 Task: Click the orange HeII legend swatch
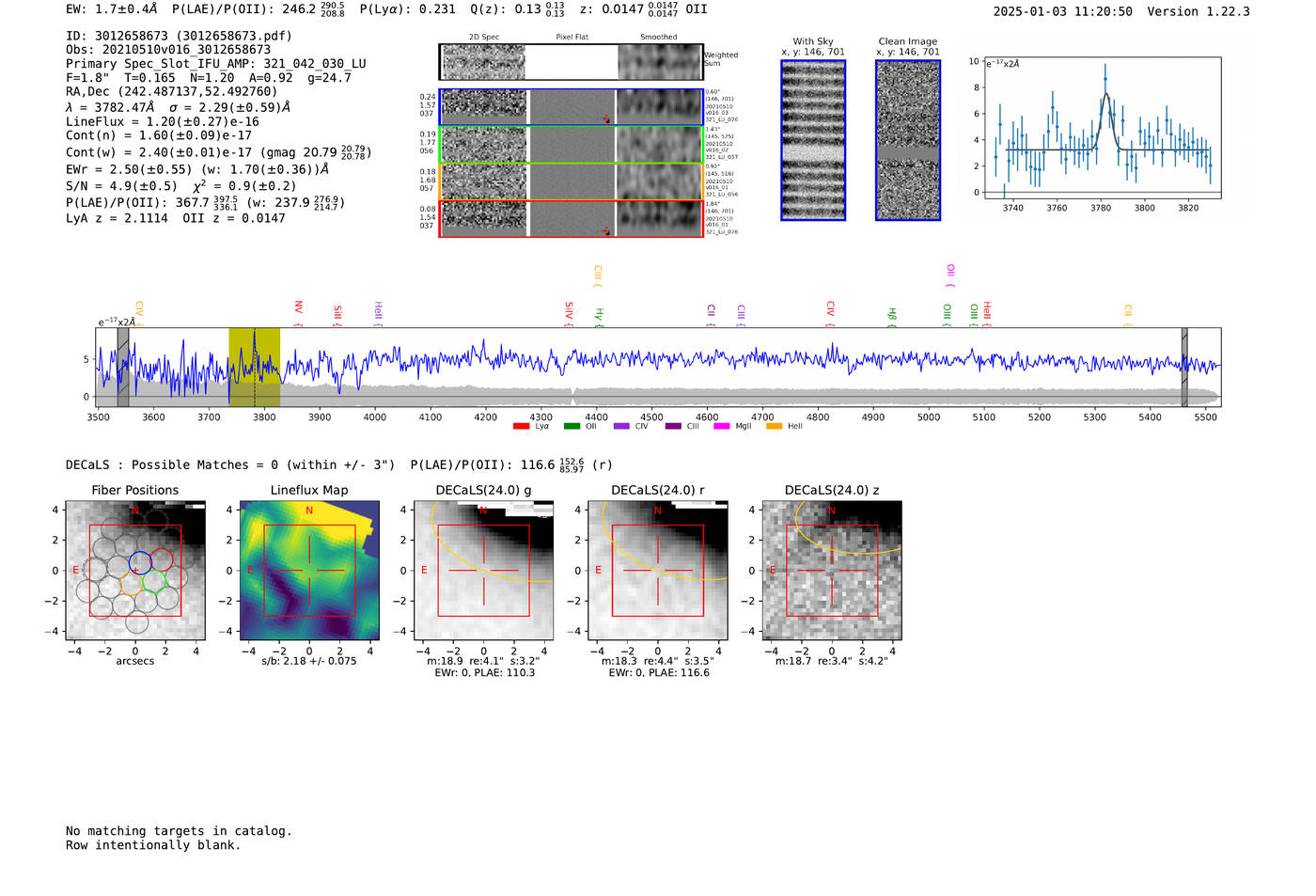[x=775, y=427]
